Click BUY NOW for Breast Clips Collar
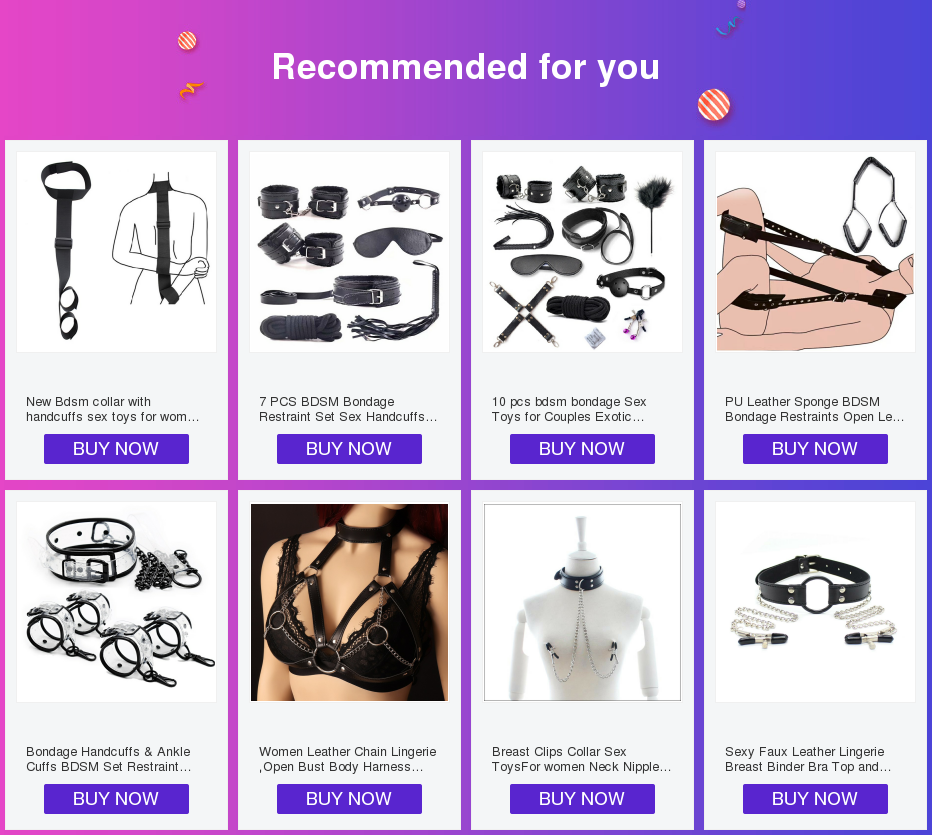Image resolution: width=932 pixels, height=835 pixels. pyautogui.click(x=582, y=799)
